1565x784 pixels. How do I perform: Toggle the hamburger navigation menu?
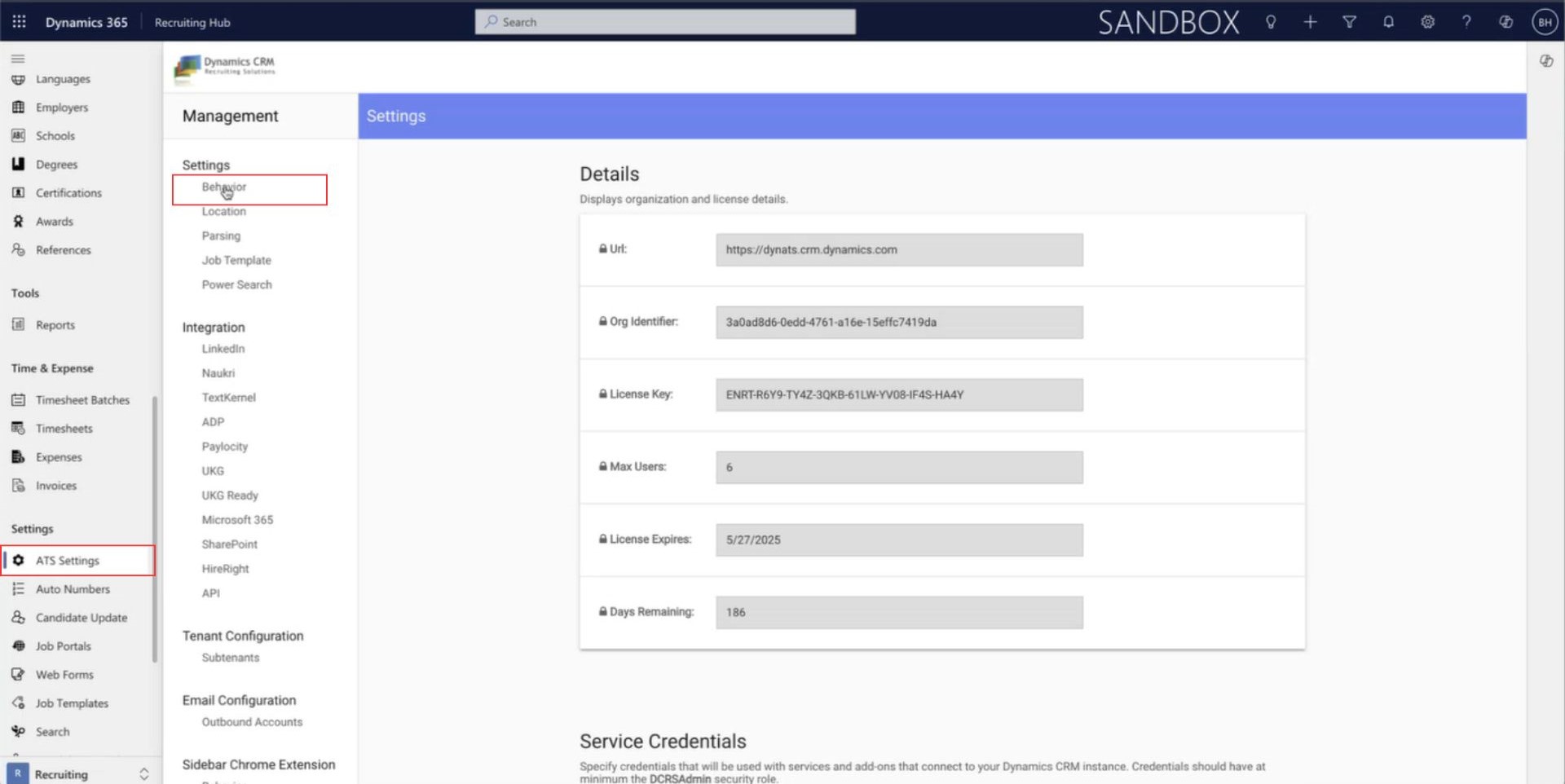(18, 59)
